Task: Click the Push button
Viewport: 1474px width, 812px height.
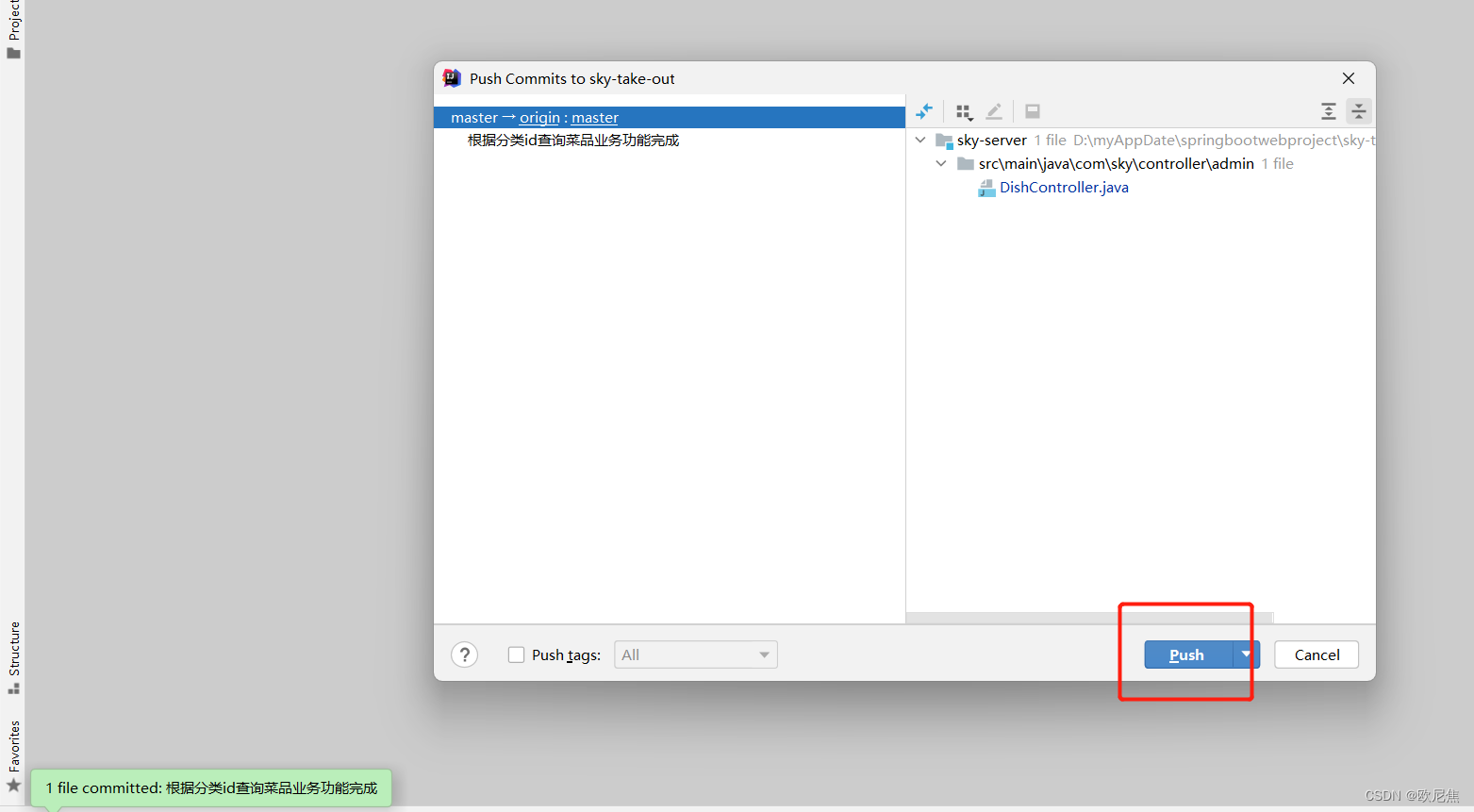Action: click(x=1188, y=655)
